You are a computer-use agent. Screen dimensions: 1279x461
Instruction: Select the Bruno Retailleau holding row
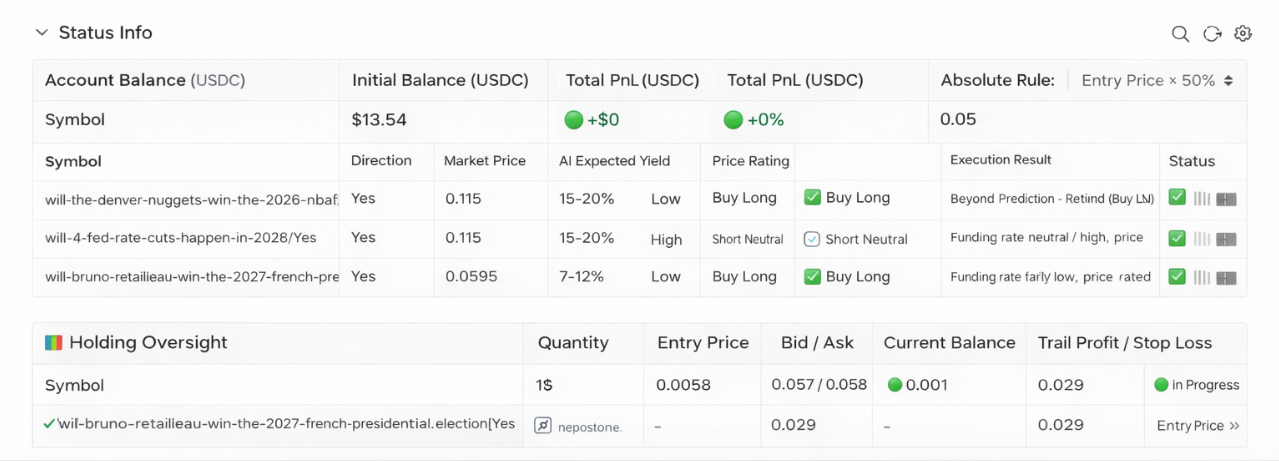tap(286, 424)
